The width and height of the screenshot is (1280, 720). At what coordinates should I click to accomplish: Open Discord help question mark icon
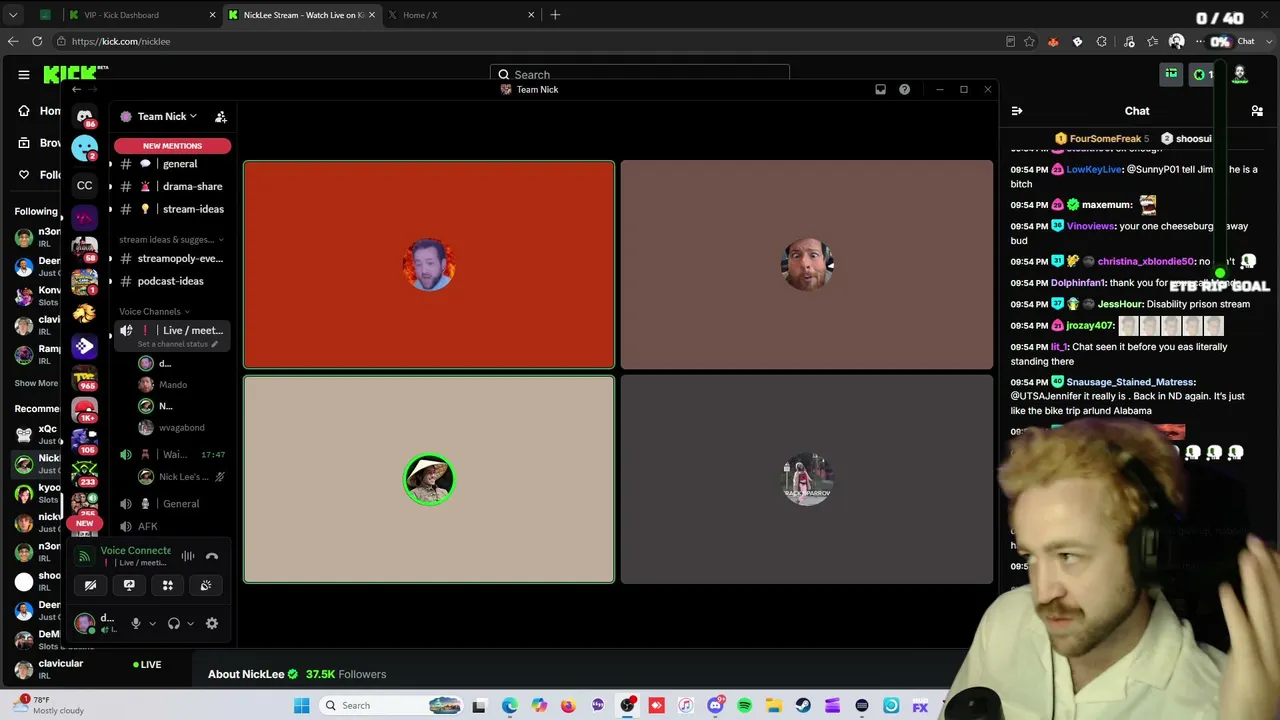[904, 89]
